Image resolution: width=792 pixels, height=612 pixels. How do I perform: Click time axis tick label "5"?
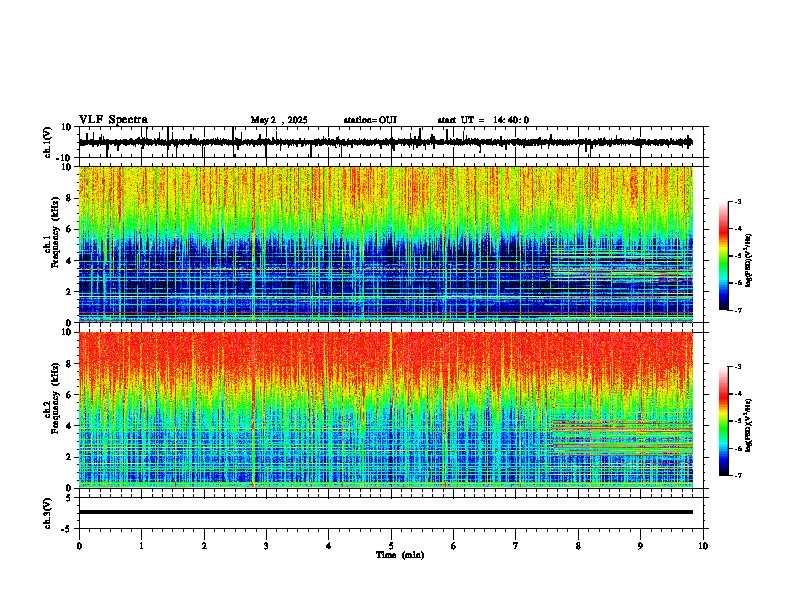(391, 546)
